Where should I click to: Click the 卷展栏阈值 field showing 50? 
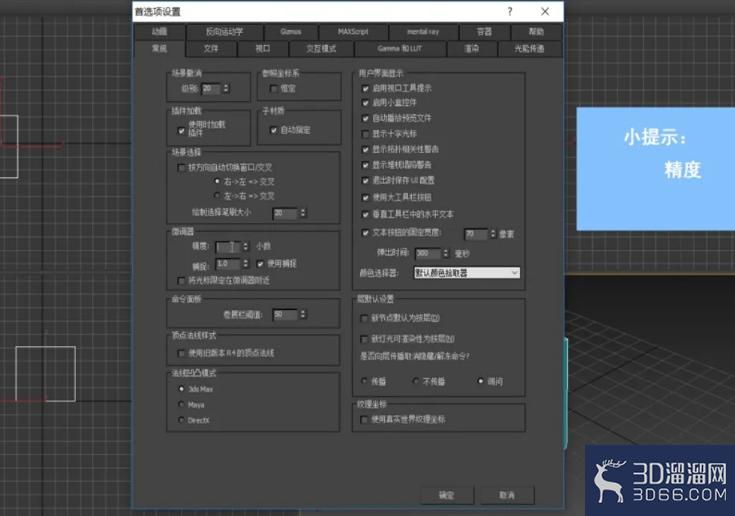coord(285,314)
